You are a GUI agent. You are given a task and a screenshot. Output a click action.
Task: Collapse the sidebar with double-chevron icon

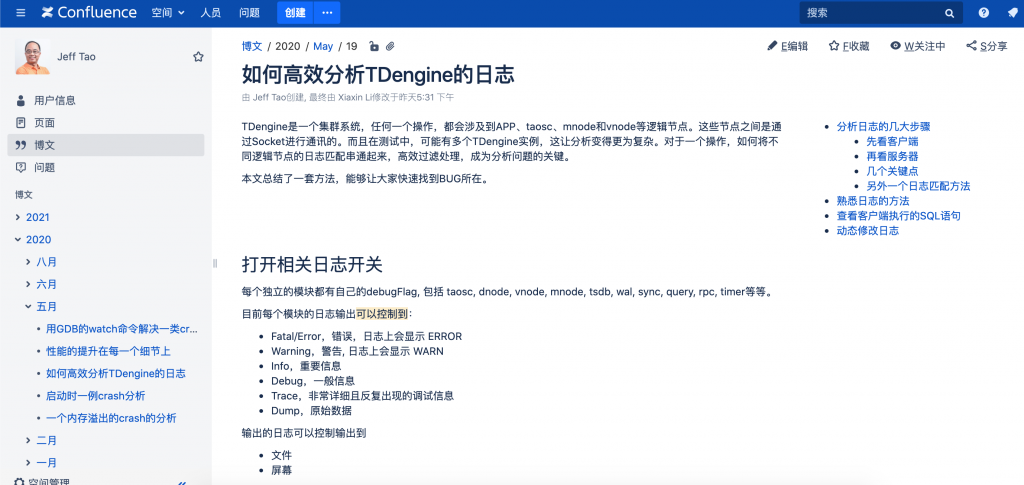pyautogui.click(x=182, y=482)
